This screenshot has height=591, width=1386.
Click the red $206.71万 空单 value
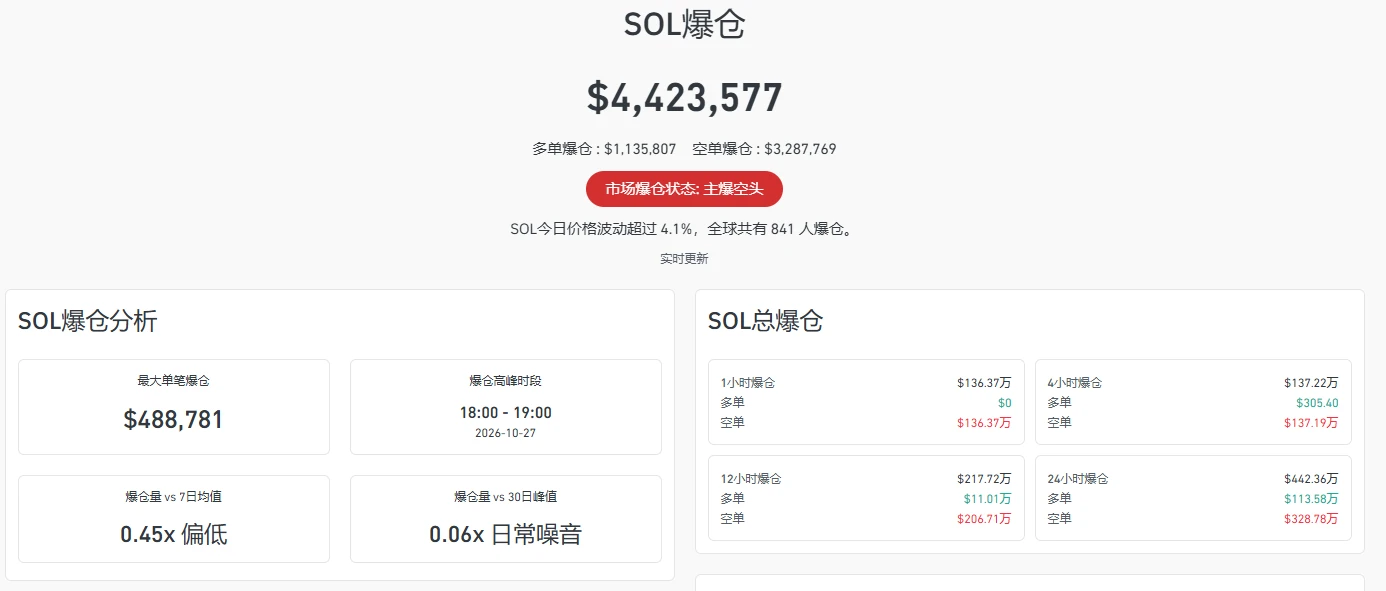pos(984,519)
